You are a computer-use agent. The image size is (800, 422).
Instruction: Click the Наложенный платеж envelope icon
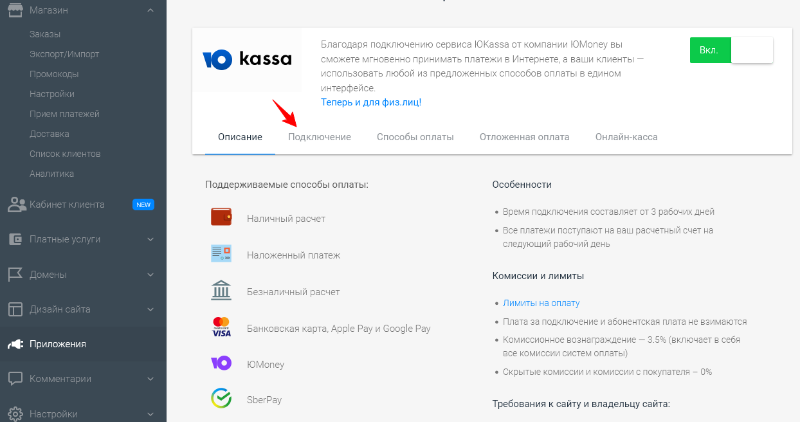(x=221, y=254)
